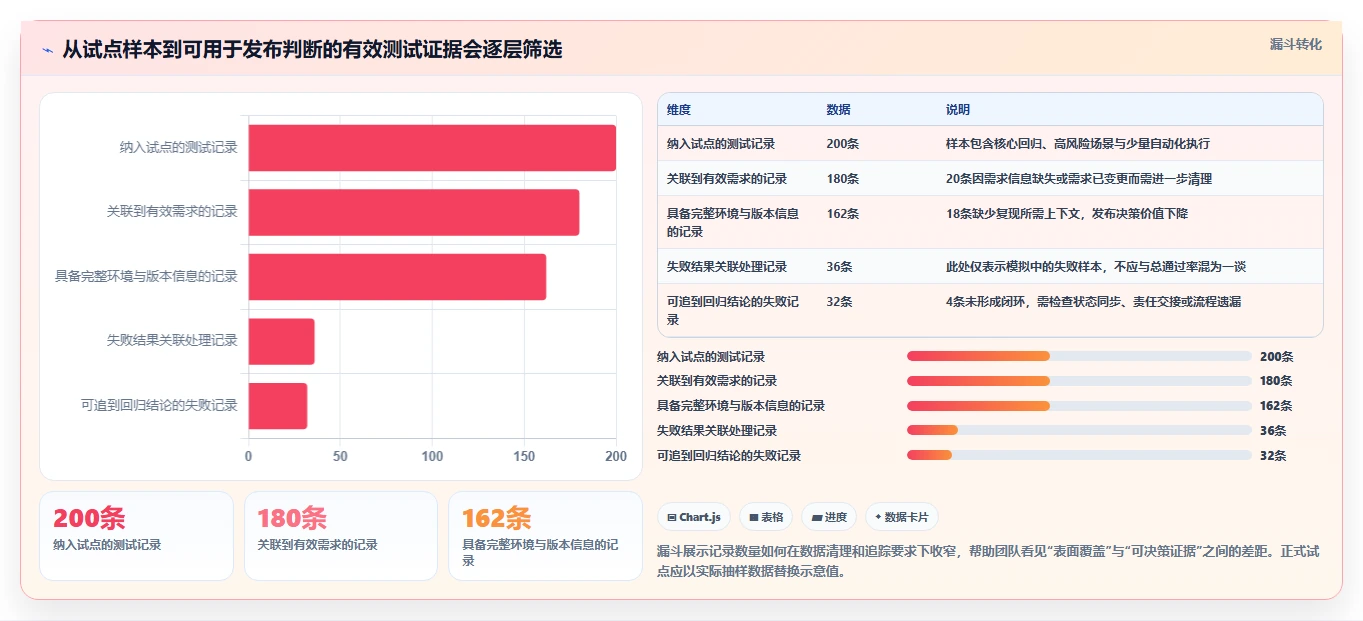1363x621 pixels.
Task: Click the chart bar for 失败结果关联处理记录
Action: [282, 341]
